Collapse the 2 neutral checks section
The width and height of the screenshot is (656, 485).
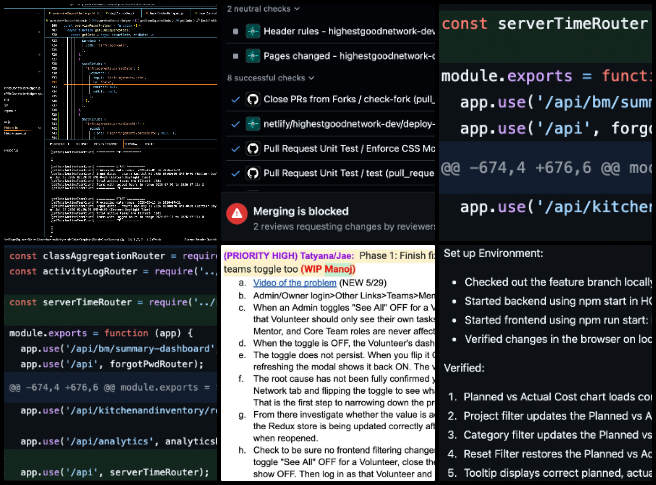click(x=263, y=9)
